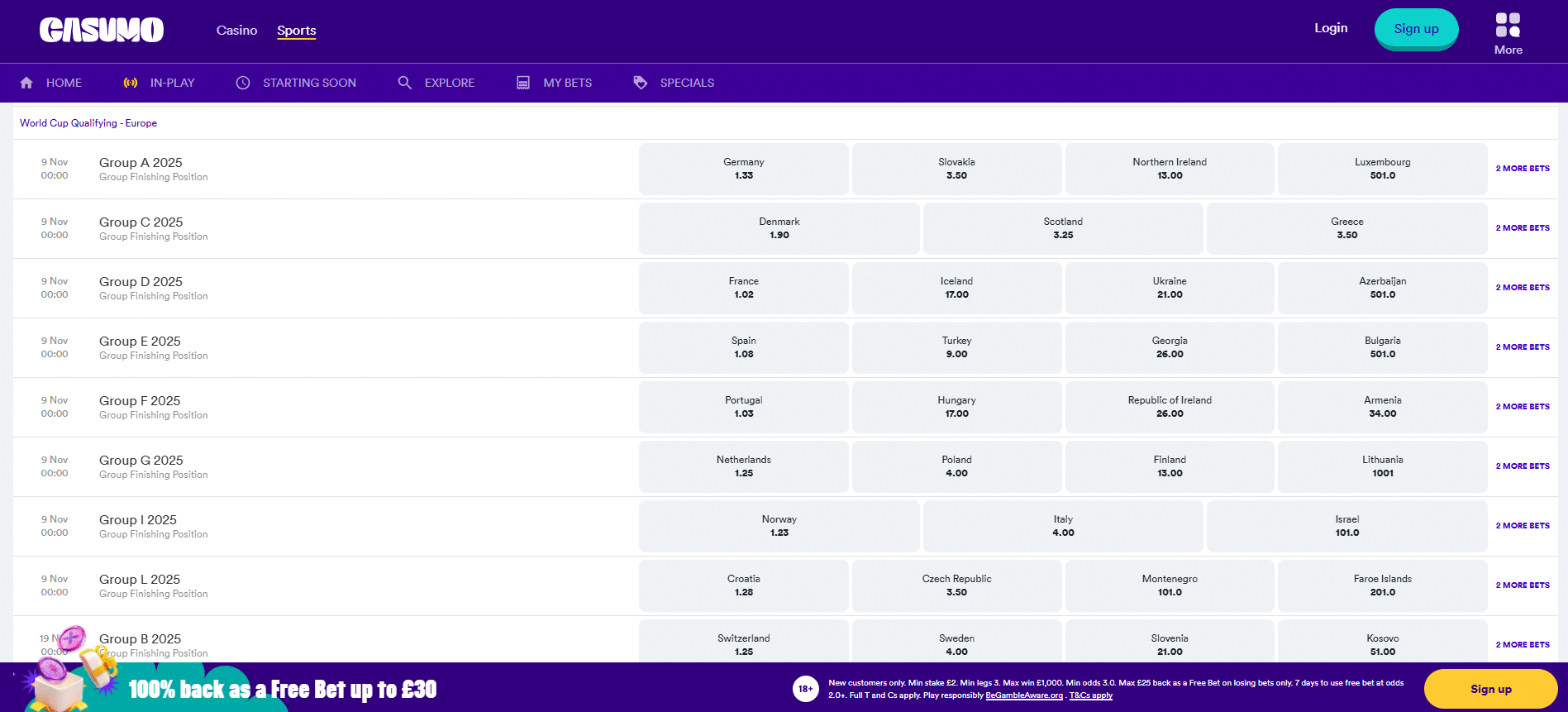The height and width of the screenshot is (712, 1568).
Task: Select Lithuania at 1001 odds
Action: click(1383, 466)
